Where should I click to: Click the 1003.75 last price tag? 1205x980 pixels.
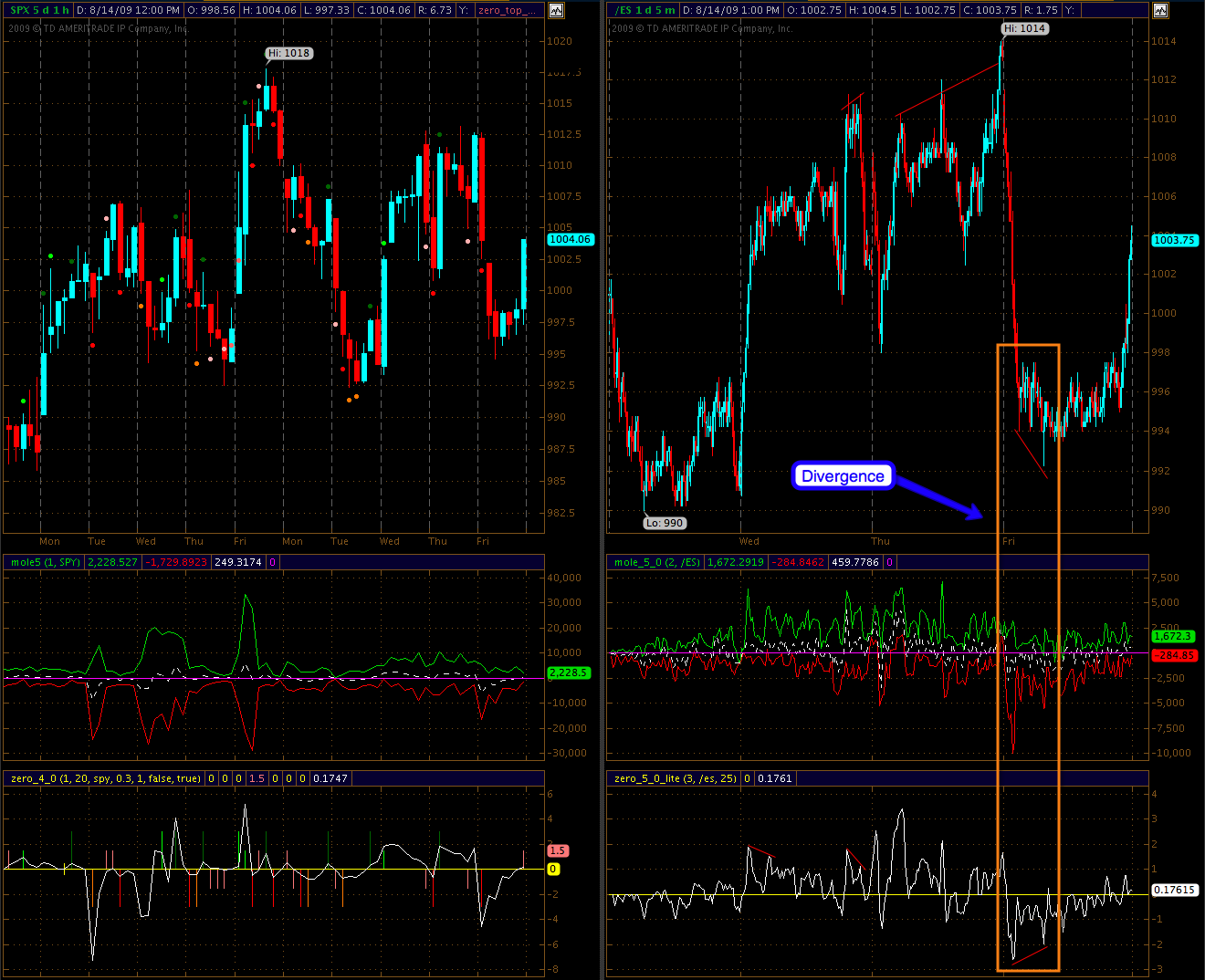[x=1173, y=240]
